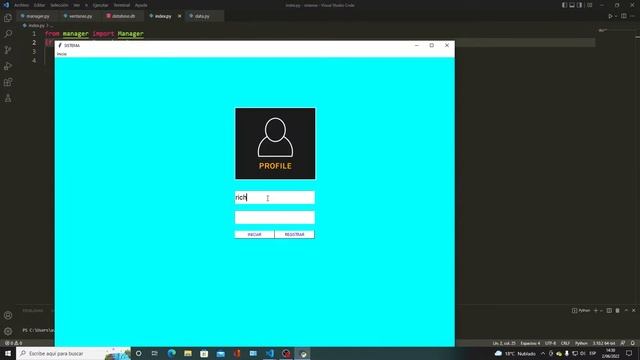
Task: Open notifications bell in VS Code status bar
Action: [x=633, y=343]
